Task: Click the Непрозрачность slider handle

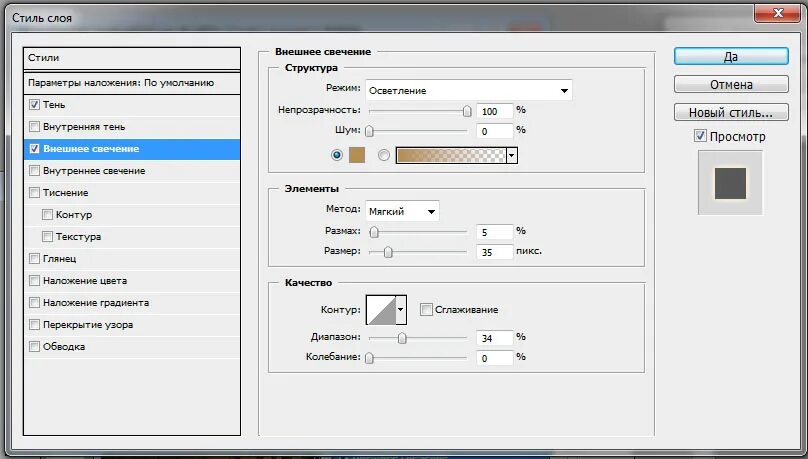Action: point(467,111)
